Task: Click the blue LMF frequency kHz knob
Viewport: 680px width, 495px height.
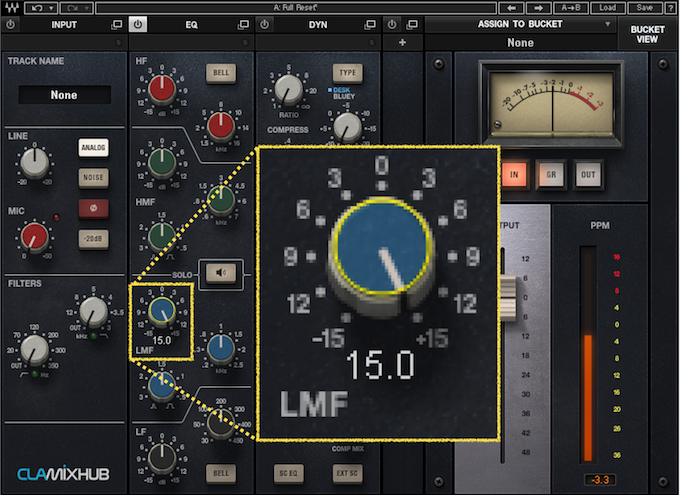Action: coord(221,349)
